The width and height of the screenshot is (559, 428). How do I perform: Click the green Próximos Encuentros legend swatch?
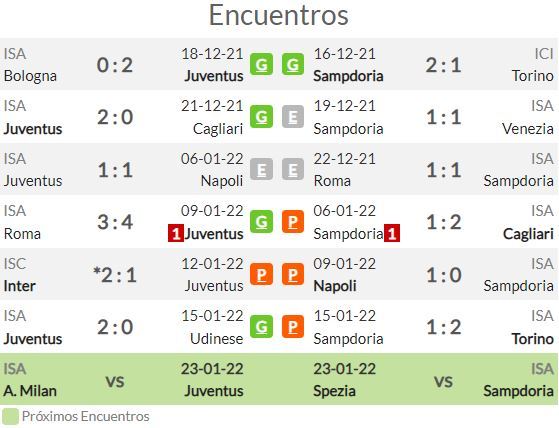tap(10, 416)
